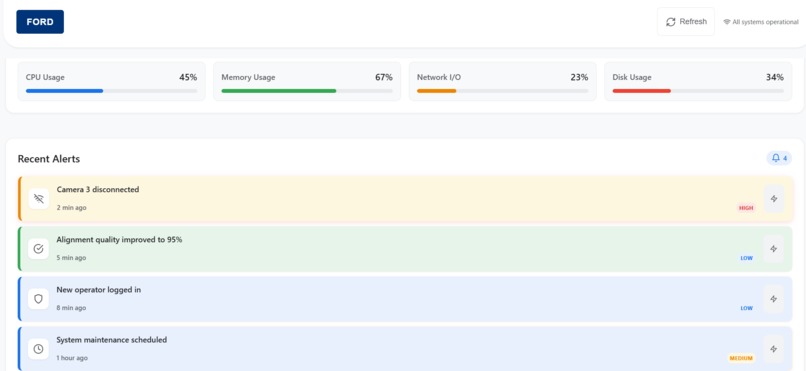Click the Memory Usage progress bar
Image resolution: width=806 pixels, height=371 pixels.
307,91
